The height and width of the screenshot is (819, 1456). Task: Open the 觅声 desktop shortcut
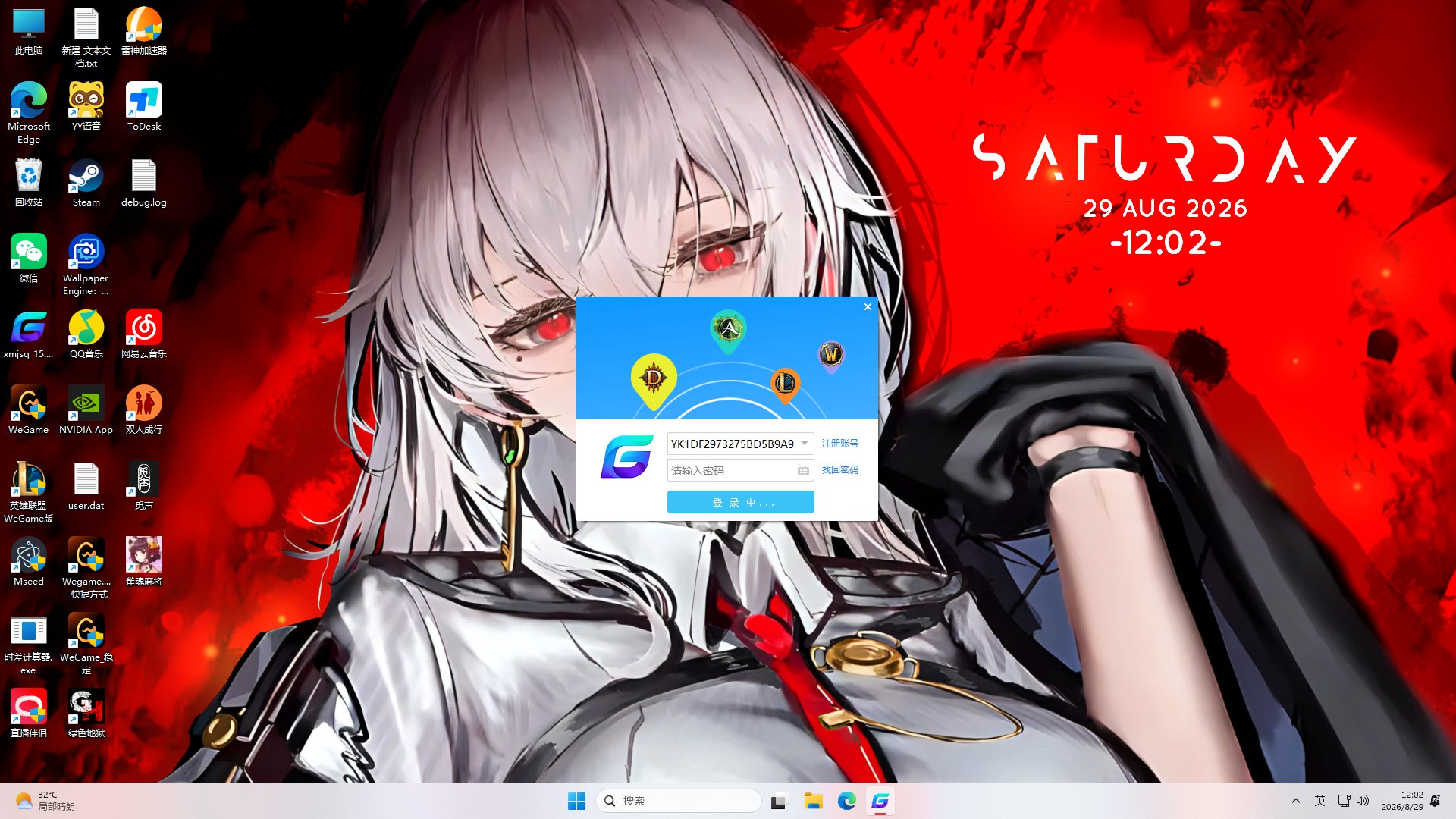tap(144, 486)
